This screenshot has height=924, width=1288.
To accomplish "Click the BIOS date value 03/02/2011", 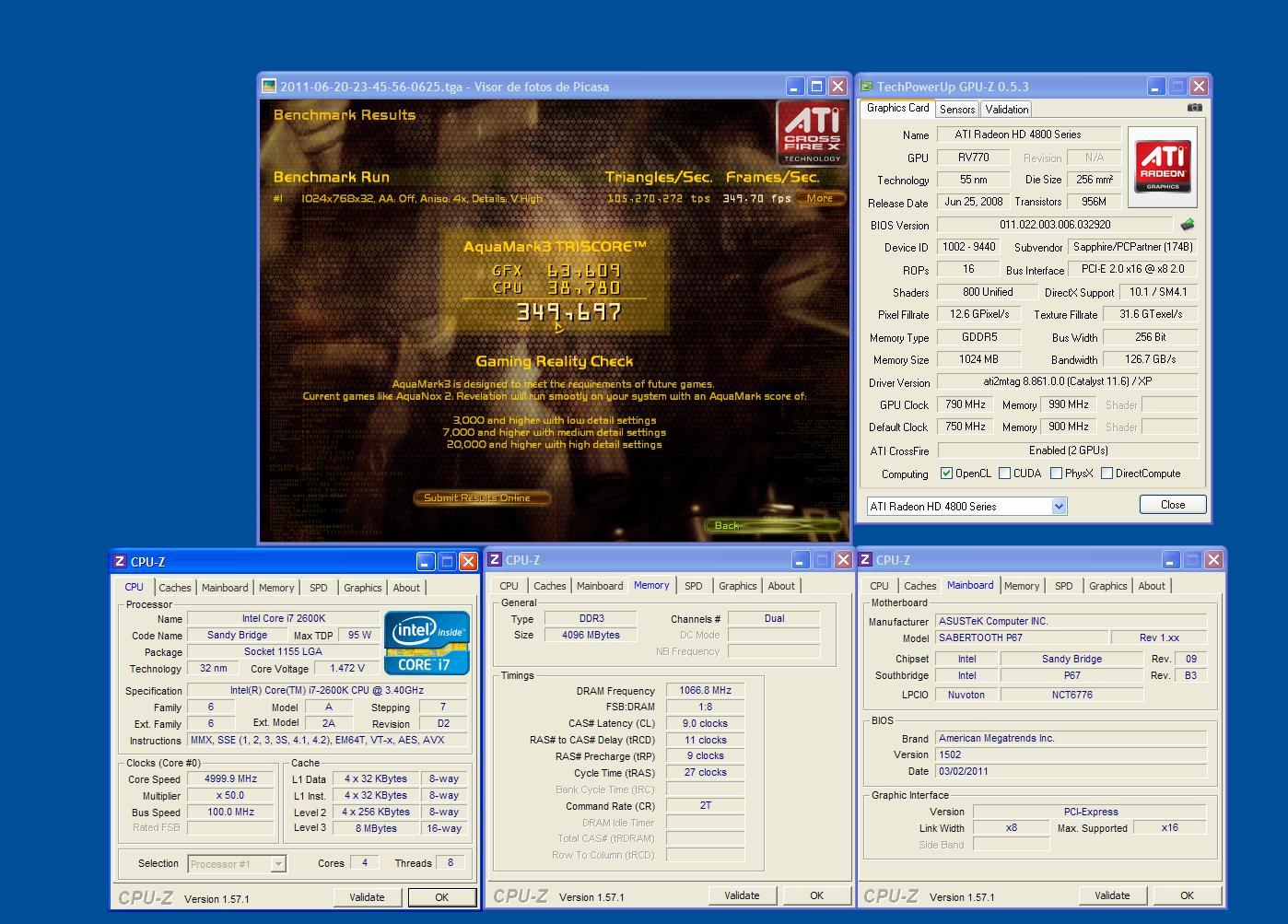I will 1071,771.
